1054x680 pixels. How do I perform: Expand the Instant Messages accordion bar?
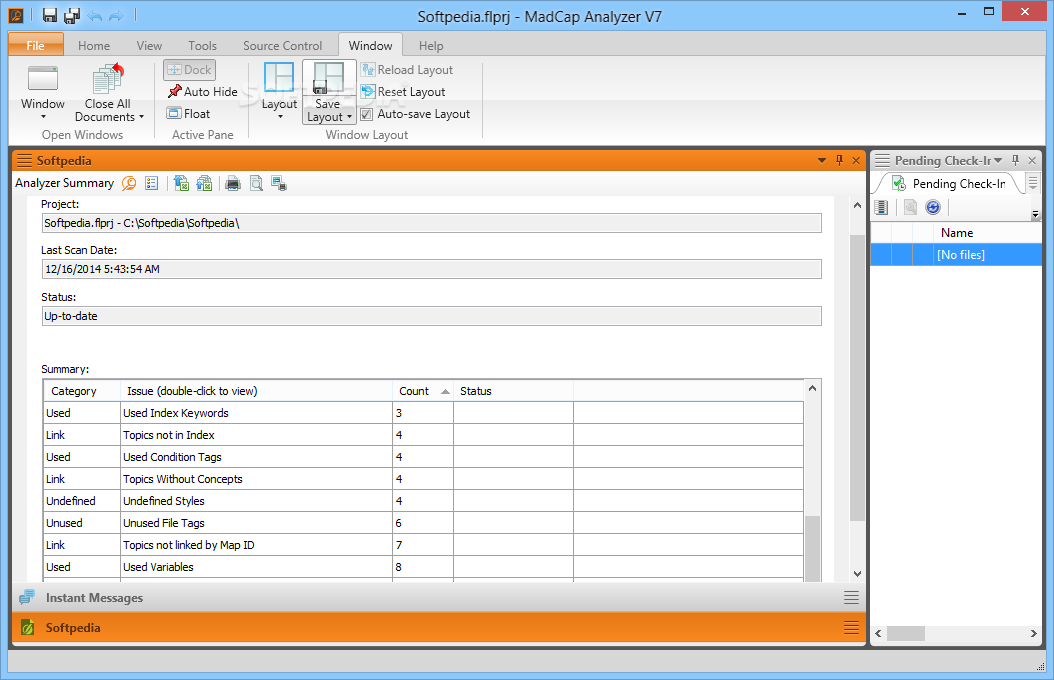(439, 597)
